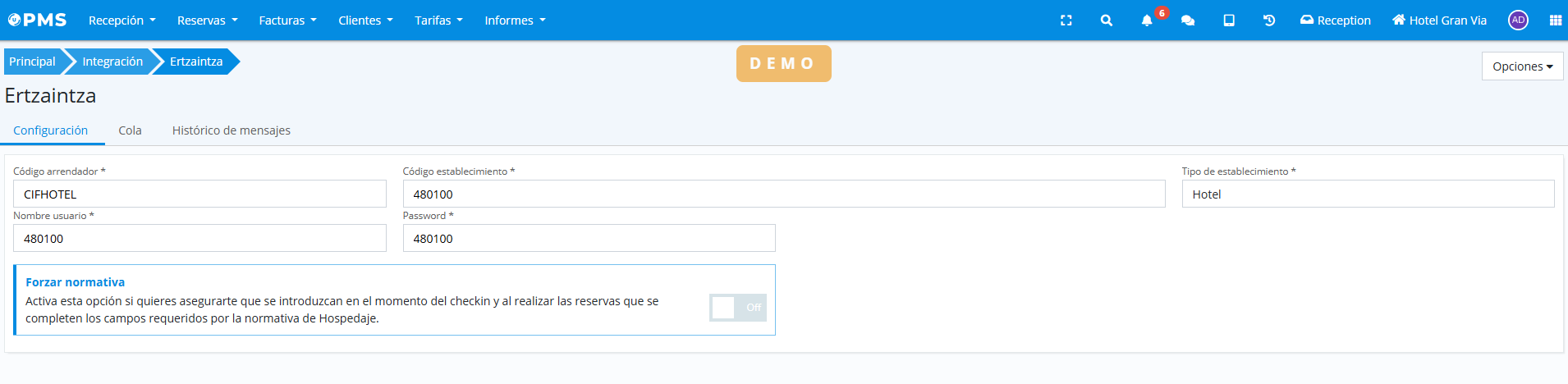Open the Informes menu
This screenshot has height=384, width=1568.
(515, 21)
